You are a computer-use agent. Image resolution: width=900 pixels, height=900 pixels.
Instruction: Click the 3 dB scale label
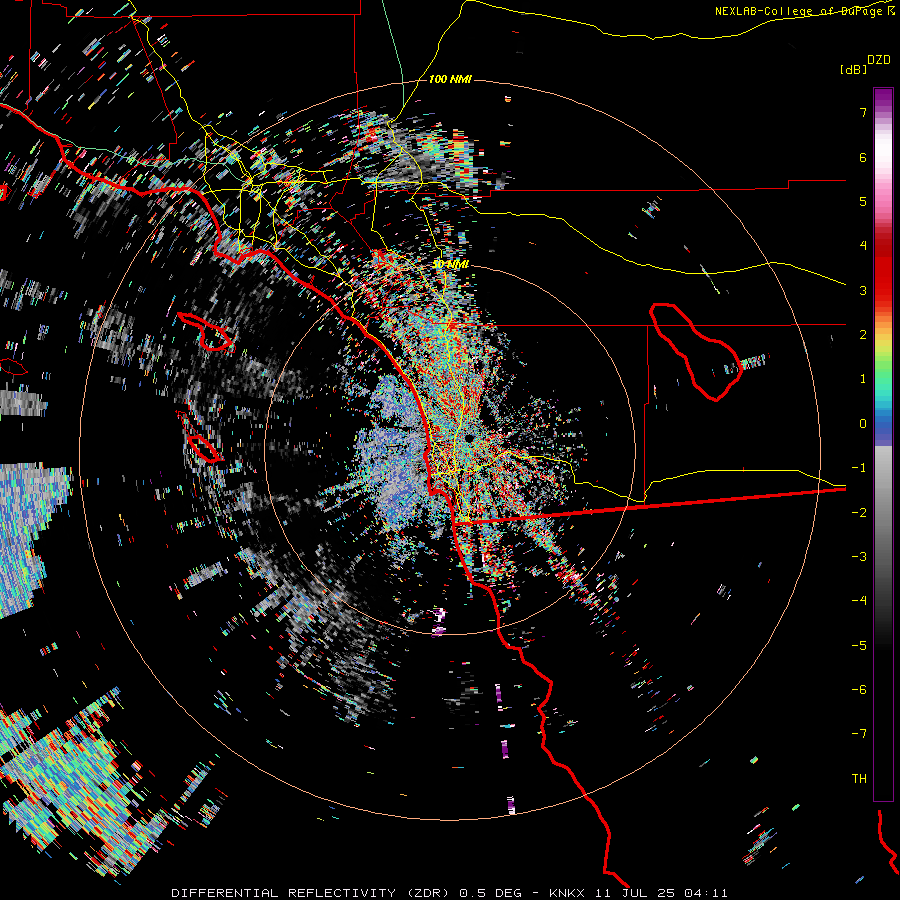(863, 290)
